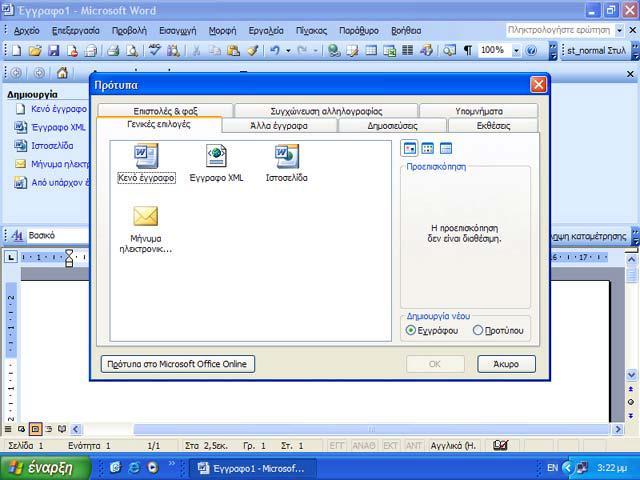Insert a hyperlink with the globe icon
640x480 pixels.
coord(334,51)
